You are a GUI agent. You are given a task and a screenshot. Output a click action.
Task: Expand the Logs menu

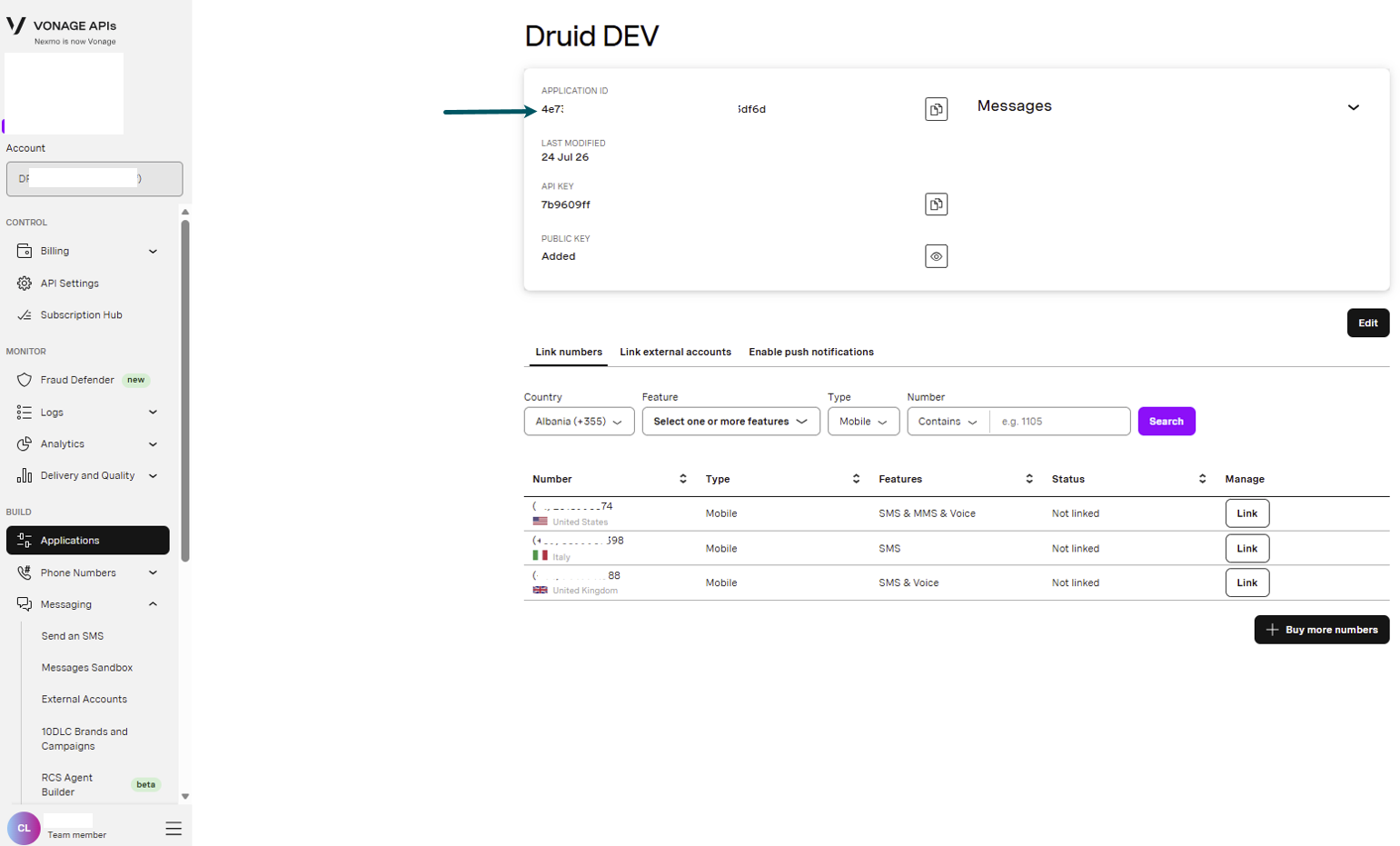(x=88, y=413)
